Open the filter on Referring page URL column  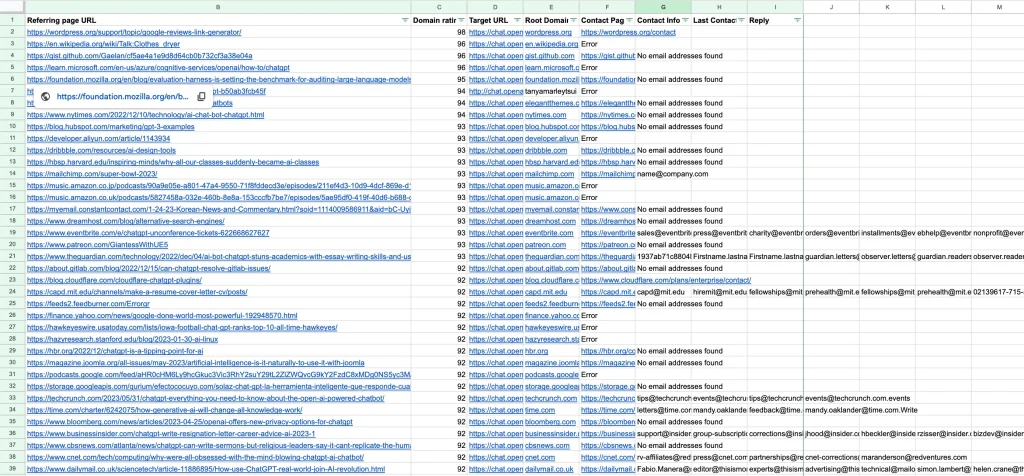404,20
